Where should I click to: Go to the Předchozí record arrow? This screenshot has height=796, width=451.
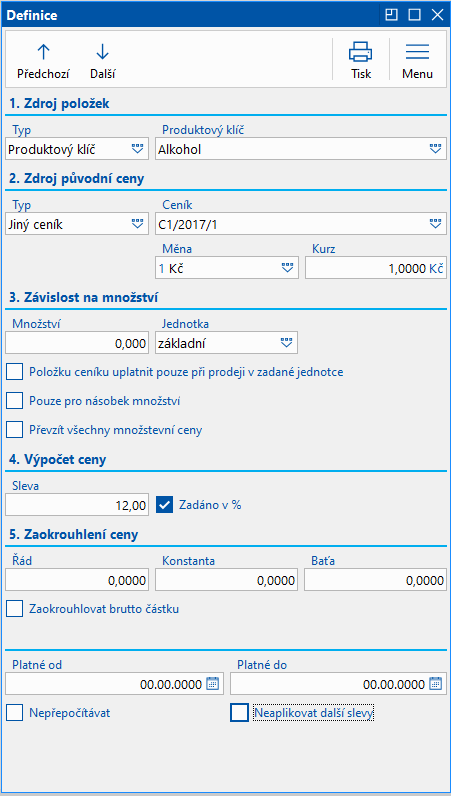tap(43, 52)
